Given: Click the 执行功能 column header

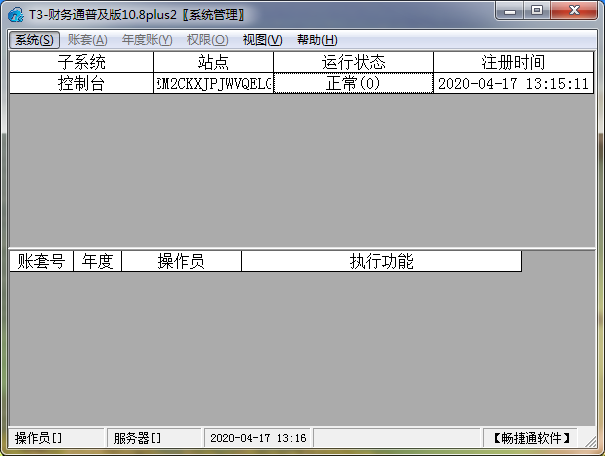Looking at the screenshot, I should click(x=382, y=261).
